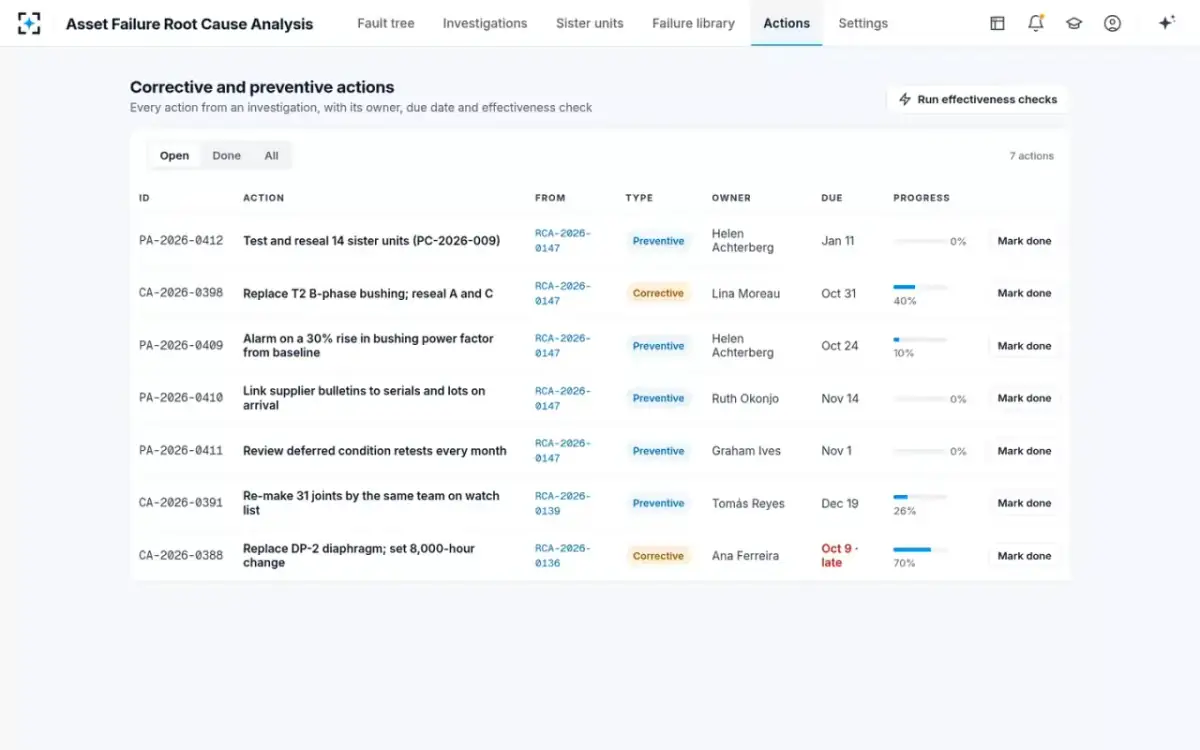Click the 70% progress bar for CA-2026-0388
This screenshot has width=1200, height=750.
920,549
